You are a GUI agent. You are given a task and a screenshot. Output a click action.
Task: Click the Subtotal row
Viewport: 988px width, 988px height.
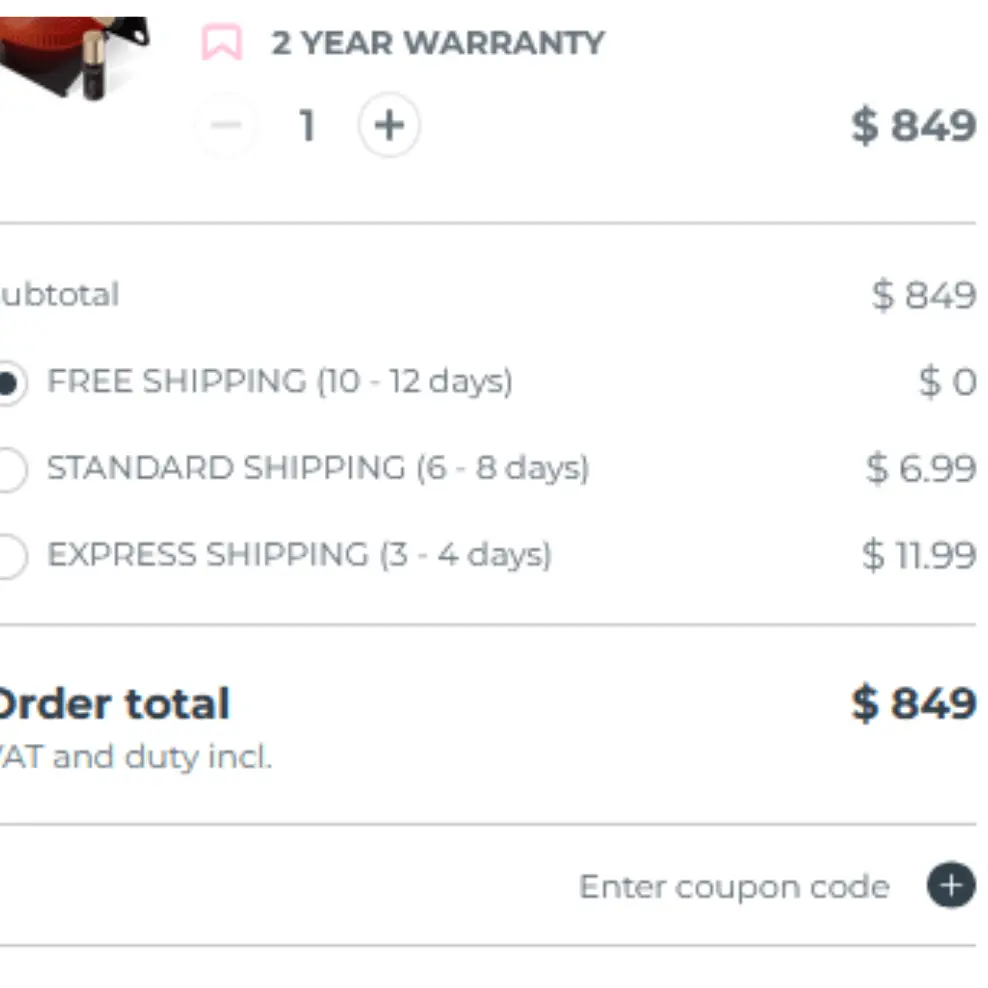pyautogui.click(x=58, y=294)
